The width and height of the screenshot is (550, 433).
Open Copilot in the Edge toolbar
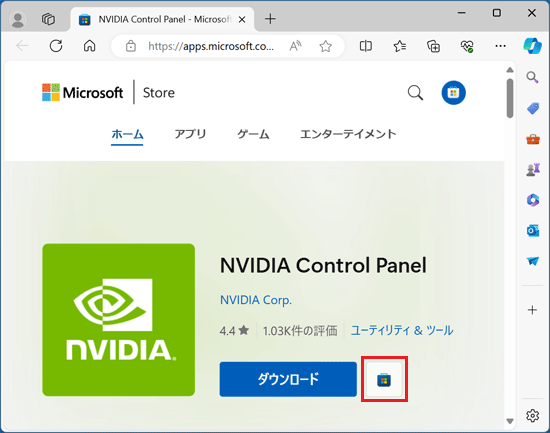coord(532,46)
